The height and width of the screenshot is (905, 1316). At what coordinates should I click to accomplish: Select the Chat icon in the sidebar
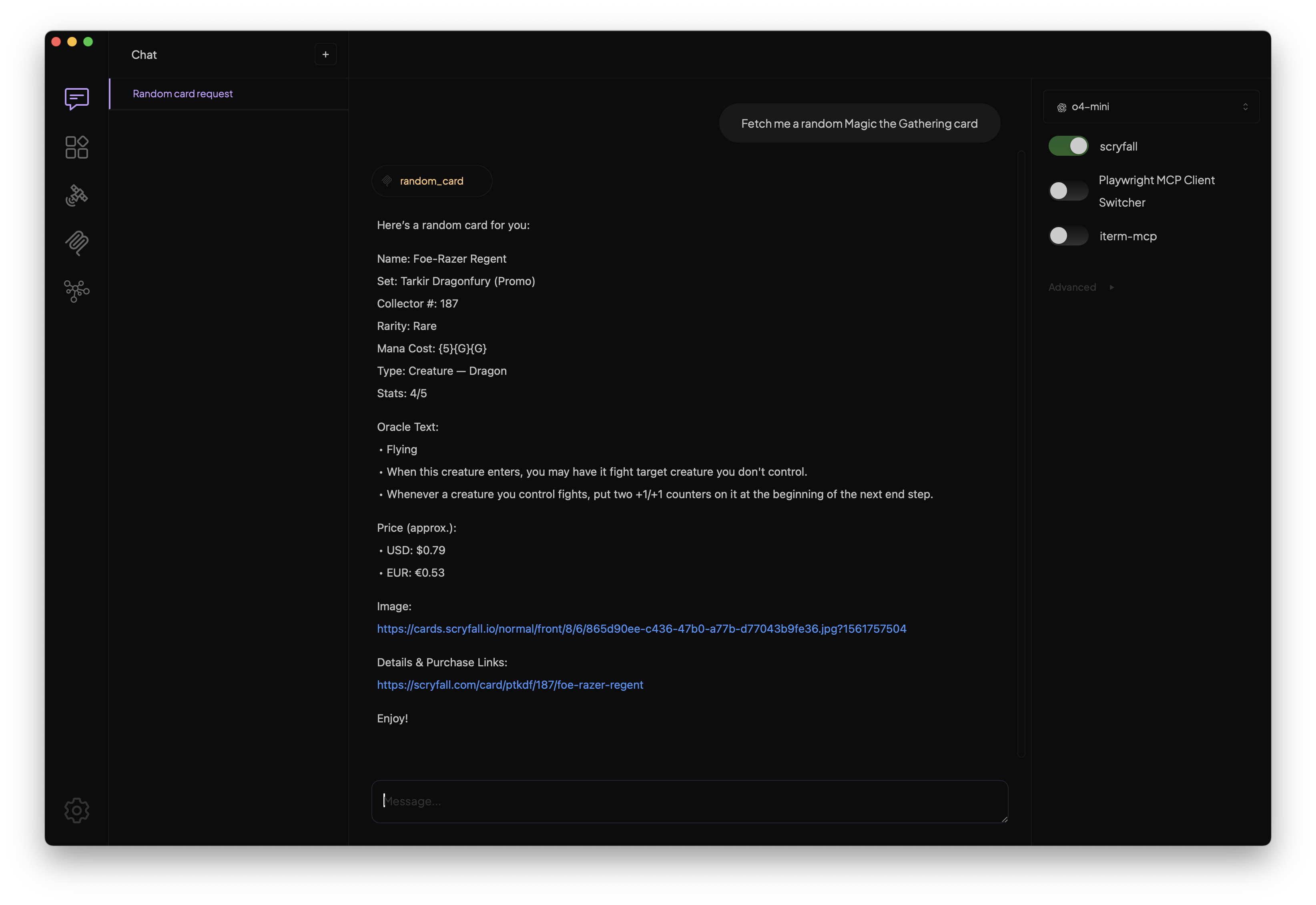[x=76, y=99]
